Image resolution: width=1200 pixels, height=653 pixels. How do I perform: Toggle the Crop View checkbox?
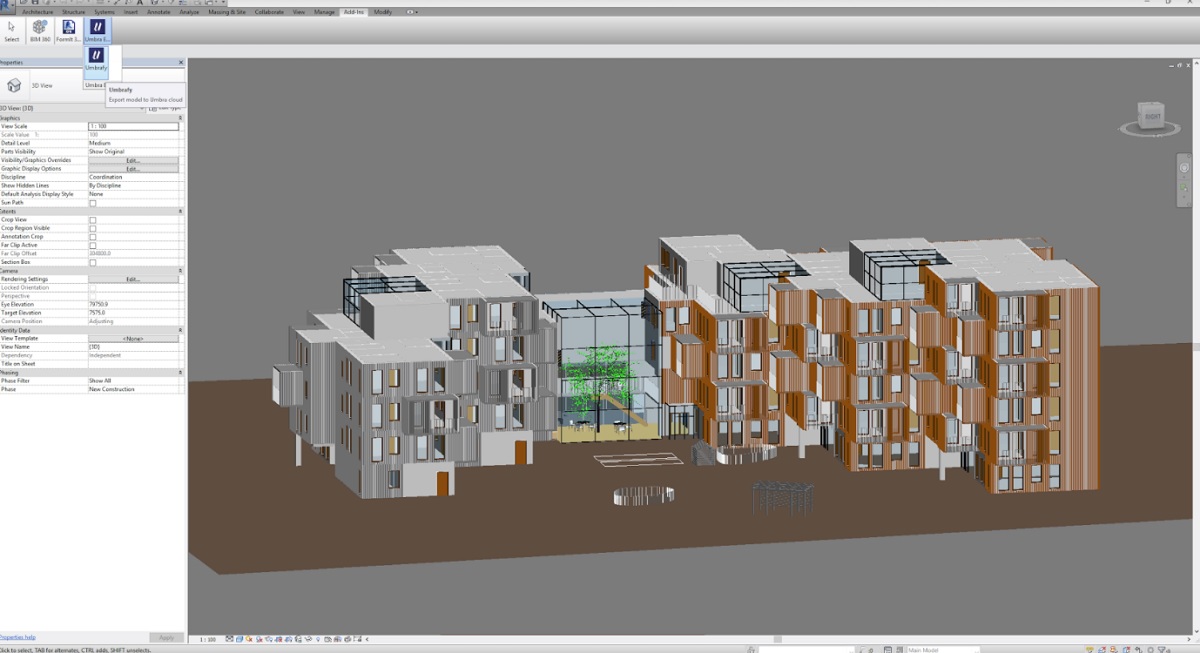tap(93, 220)
